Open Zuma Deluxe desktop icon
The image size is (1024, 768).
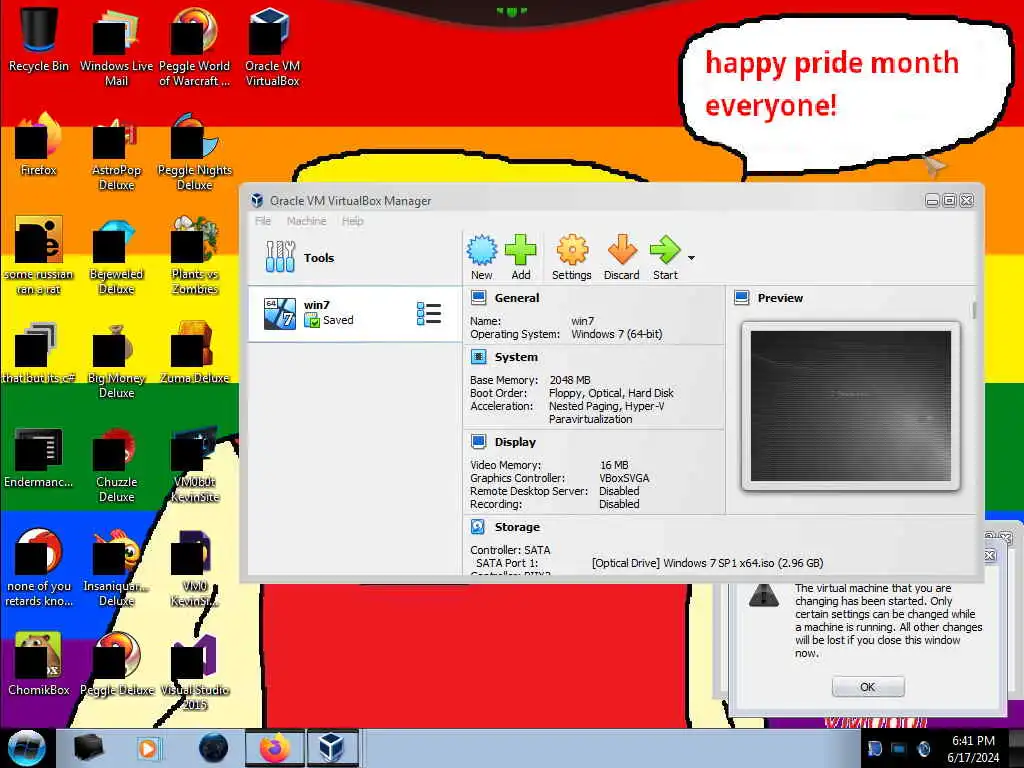194,352
